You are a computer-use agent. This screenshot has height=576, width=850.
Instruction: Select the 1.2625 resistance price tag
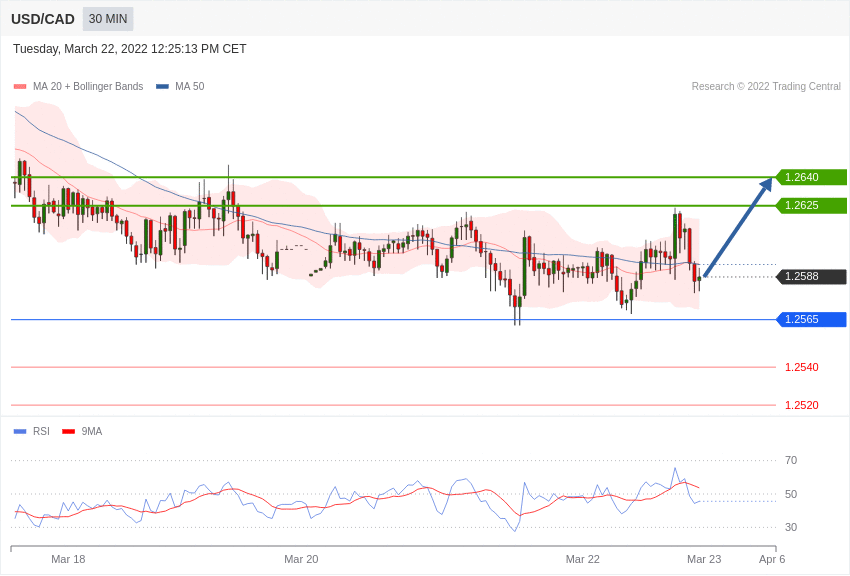[x=812, y=205]
